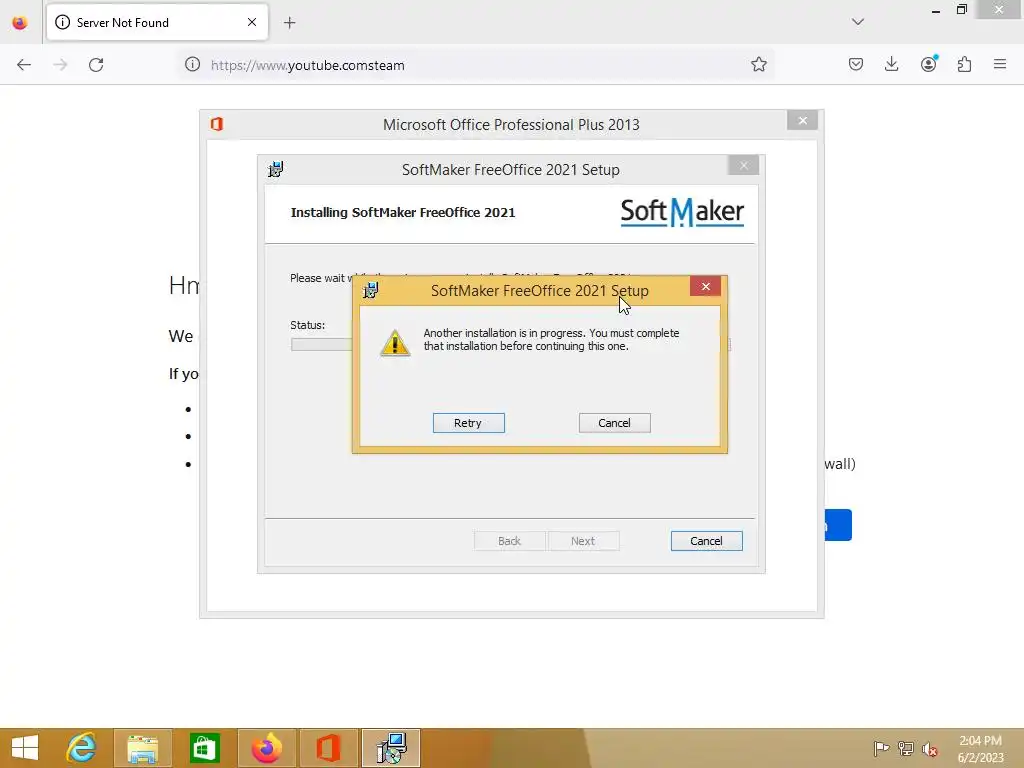1024x768 pixels.
Task: Click the Firefox logo left of tabs
Action: [x=20, y=23]
